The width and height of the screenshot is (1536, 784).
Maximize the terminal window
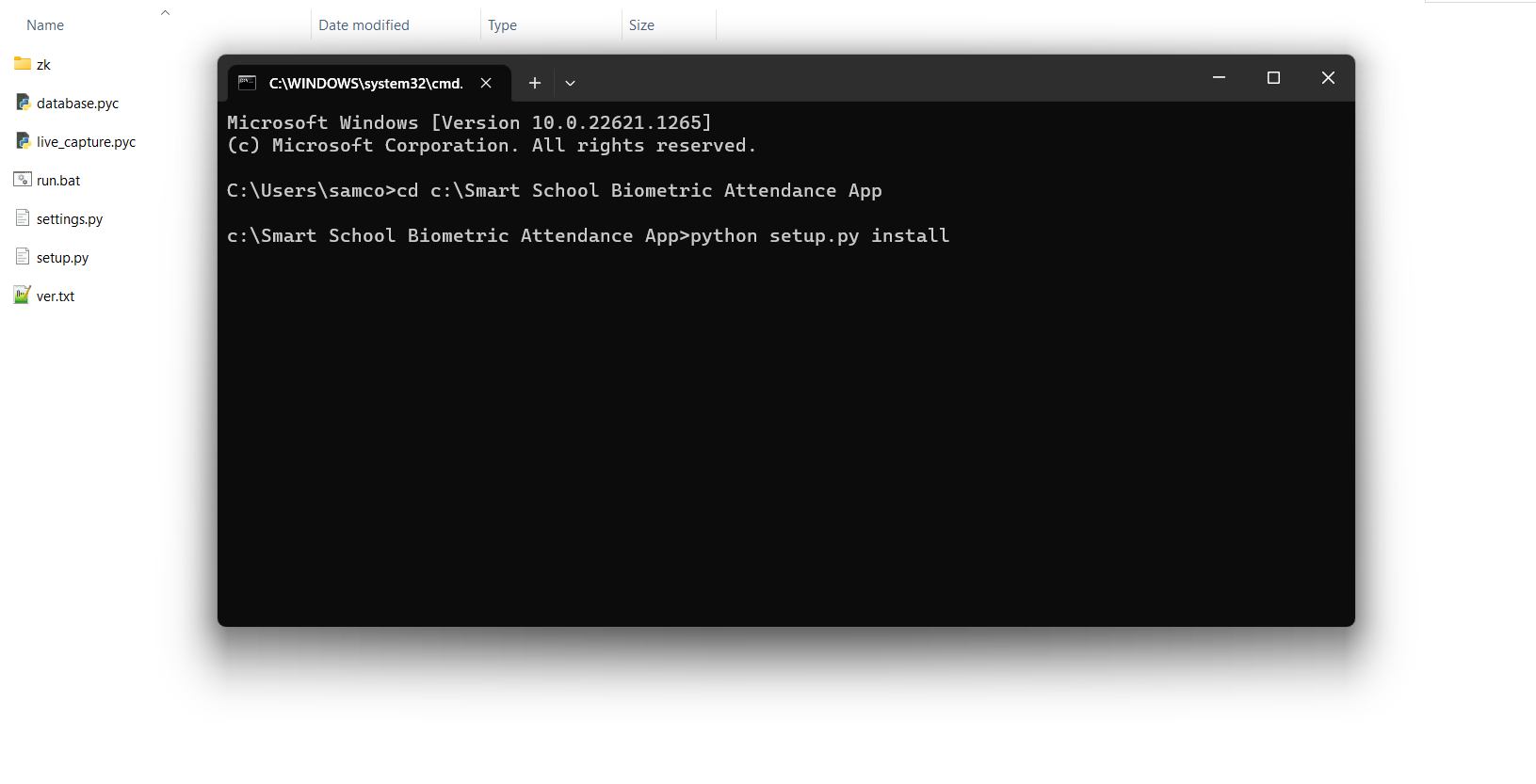coord(1273,78)
